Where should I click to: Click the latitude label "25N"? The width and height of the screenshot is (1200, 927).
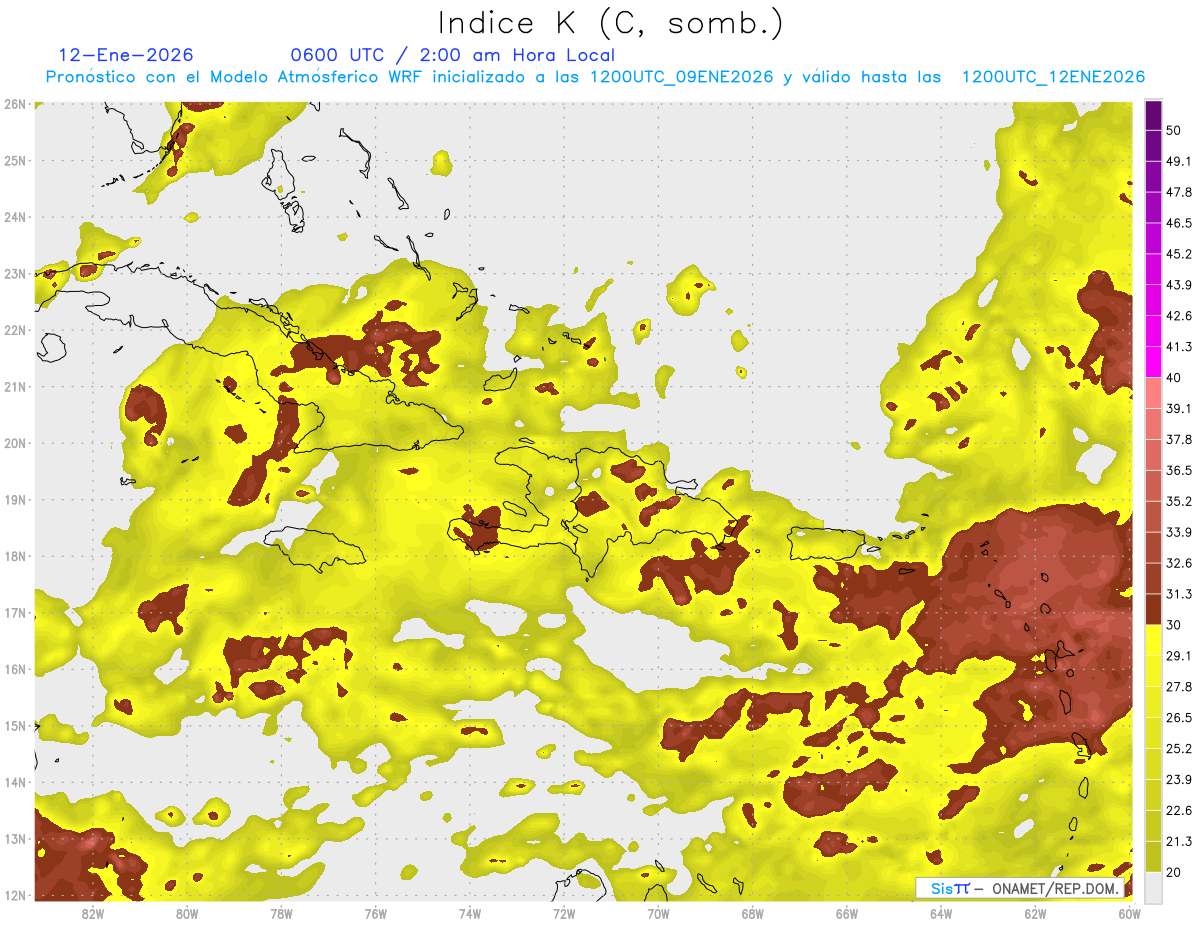coord(14,160)
